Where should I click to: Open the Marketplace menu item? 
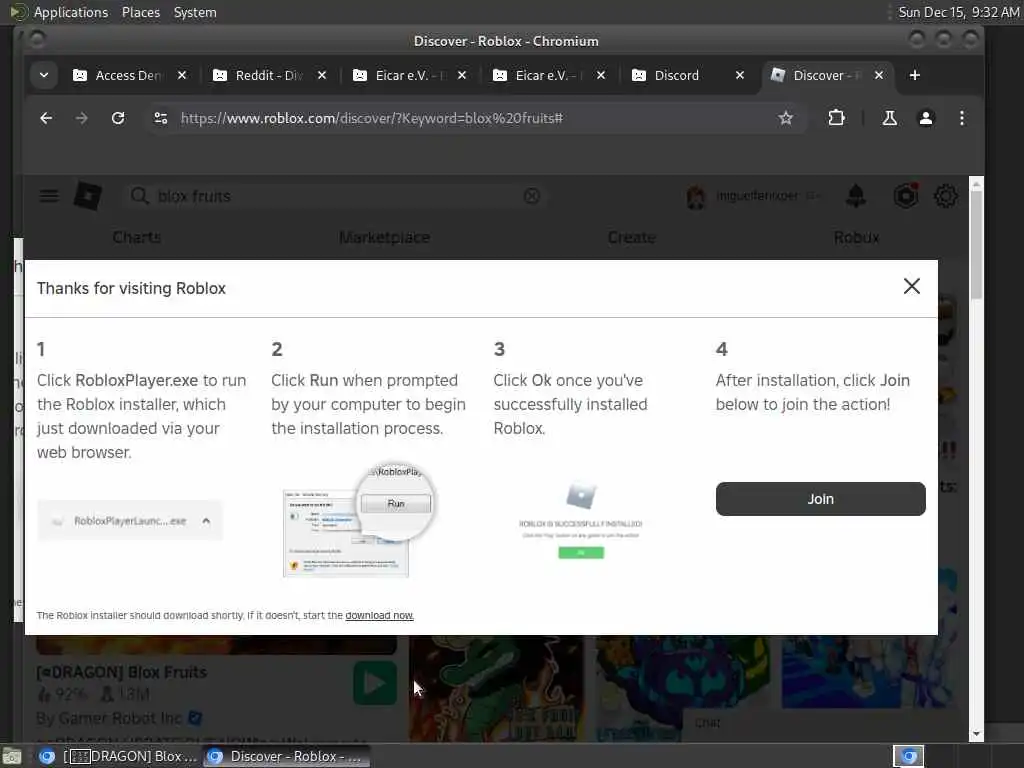point(384,237)
